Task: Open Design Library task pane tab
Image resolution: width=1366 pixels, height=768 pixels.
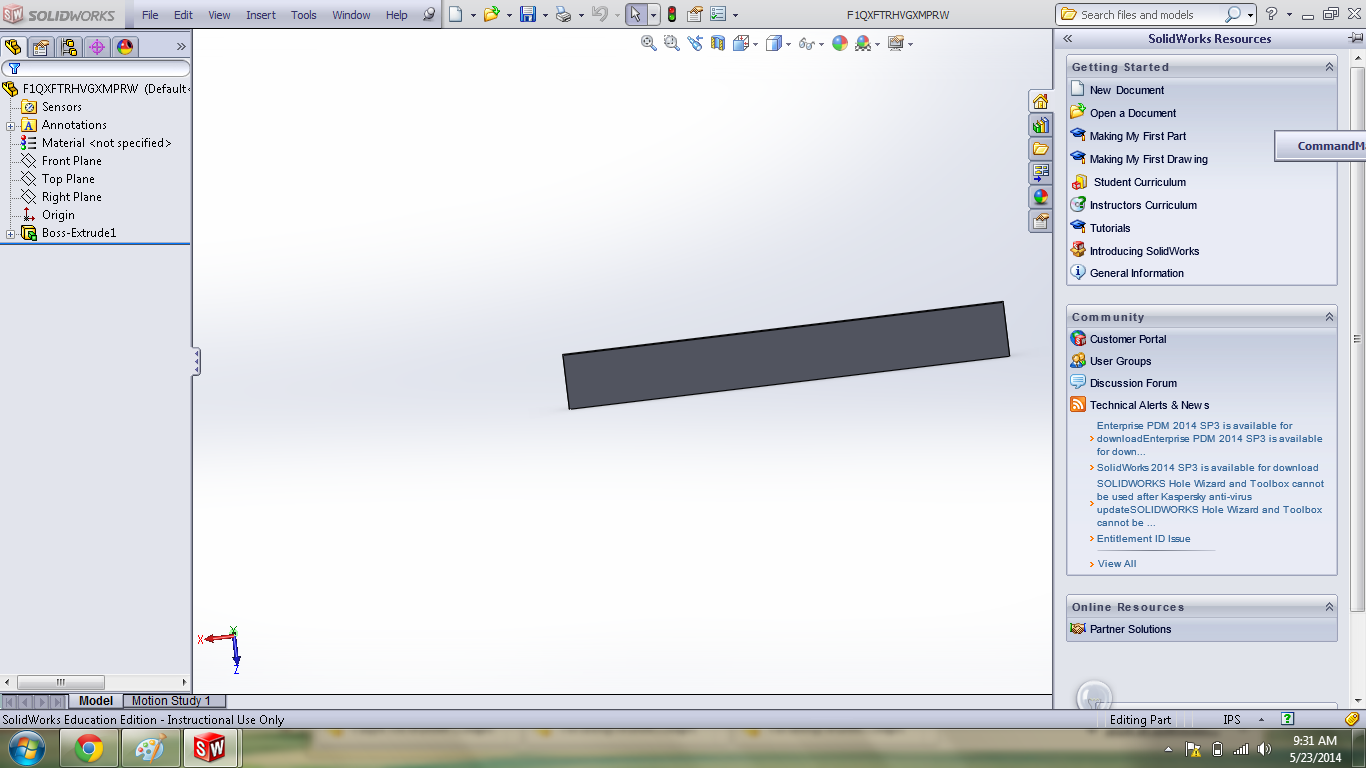Action: pyautogui.click(x=1041, y=125)
